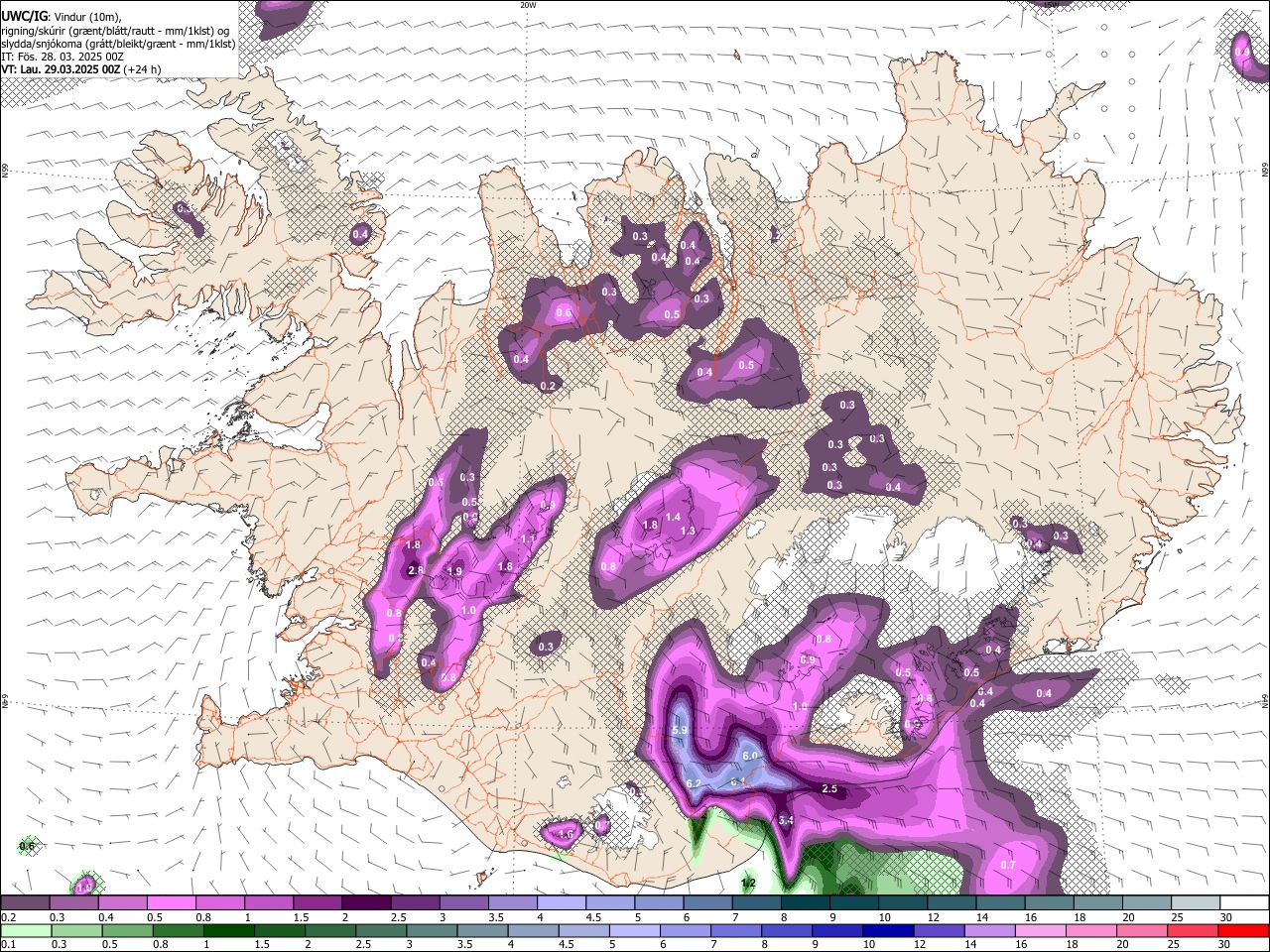Click the light pink swatch between 16 and 18, lower legend
Screen dimensions: 1270x952
[x=1040, y=930]
